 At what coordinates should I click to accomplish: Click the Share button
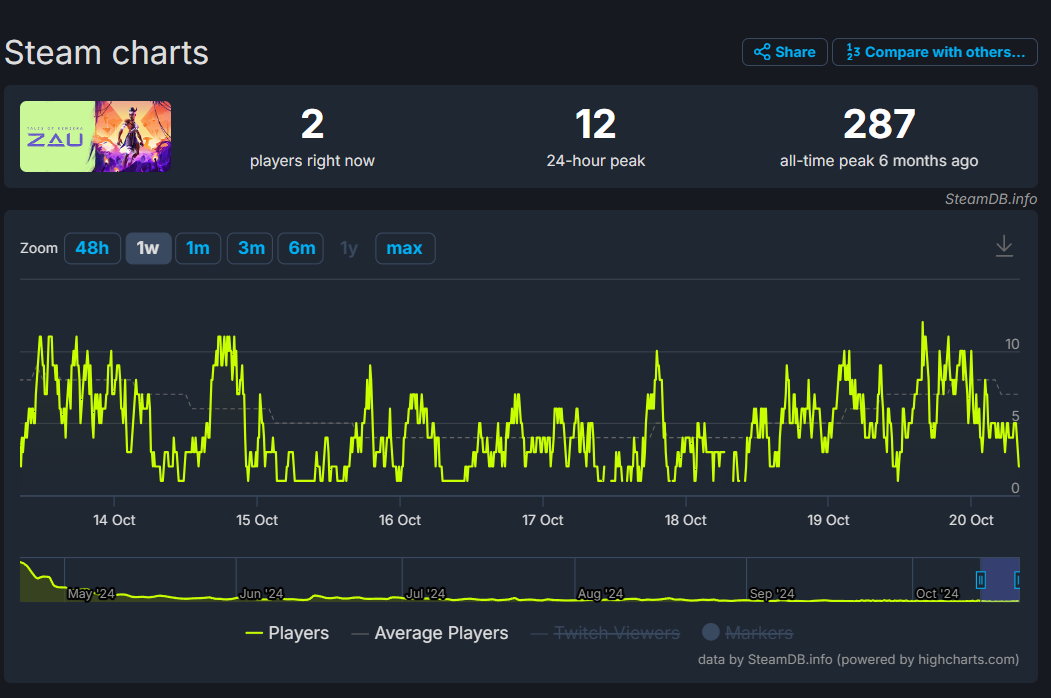coord(784,52)
